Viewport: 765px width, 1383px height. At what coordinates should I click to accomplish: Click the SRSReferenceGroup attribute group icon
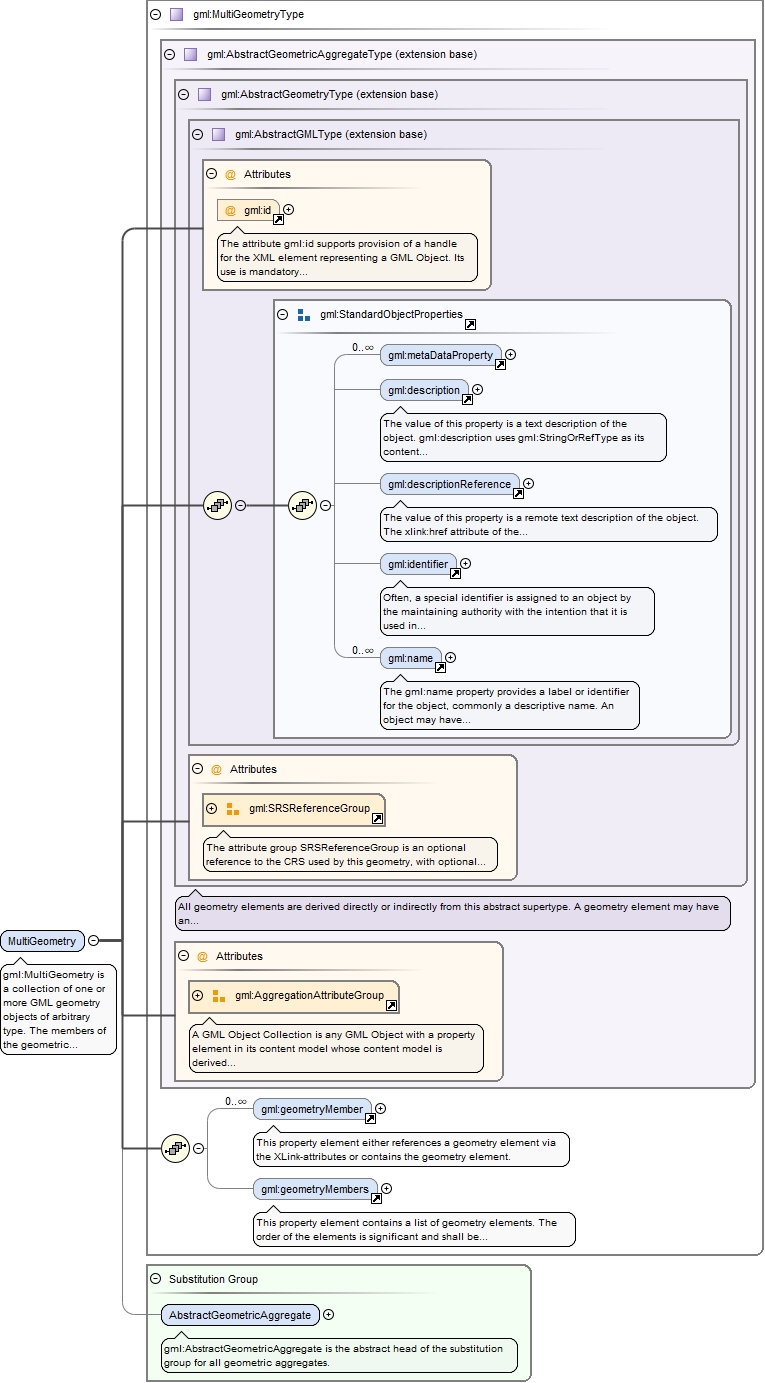click(232, 808)
